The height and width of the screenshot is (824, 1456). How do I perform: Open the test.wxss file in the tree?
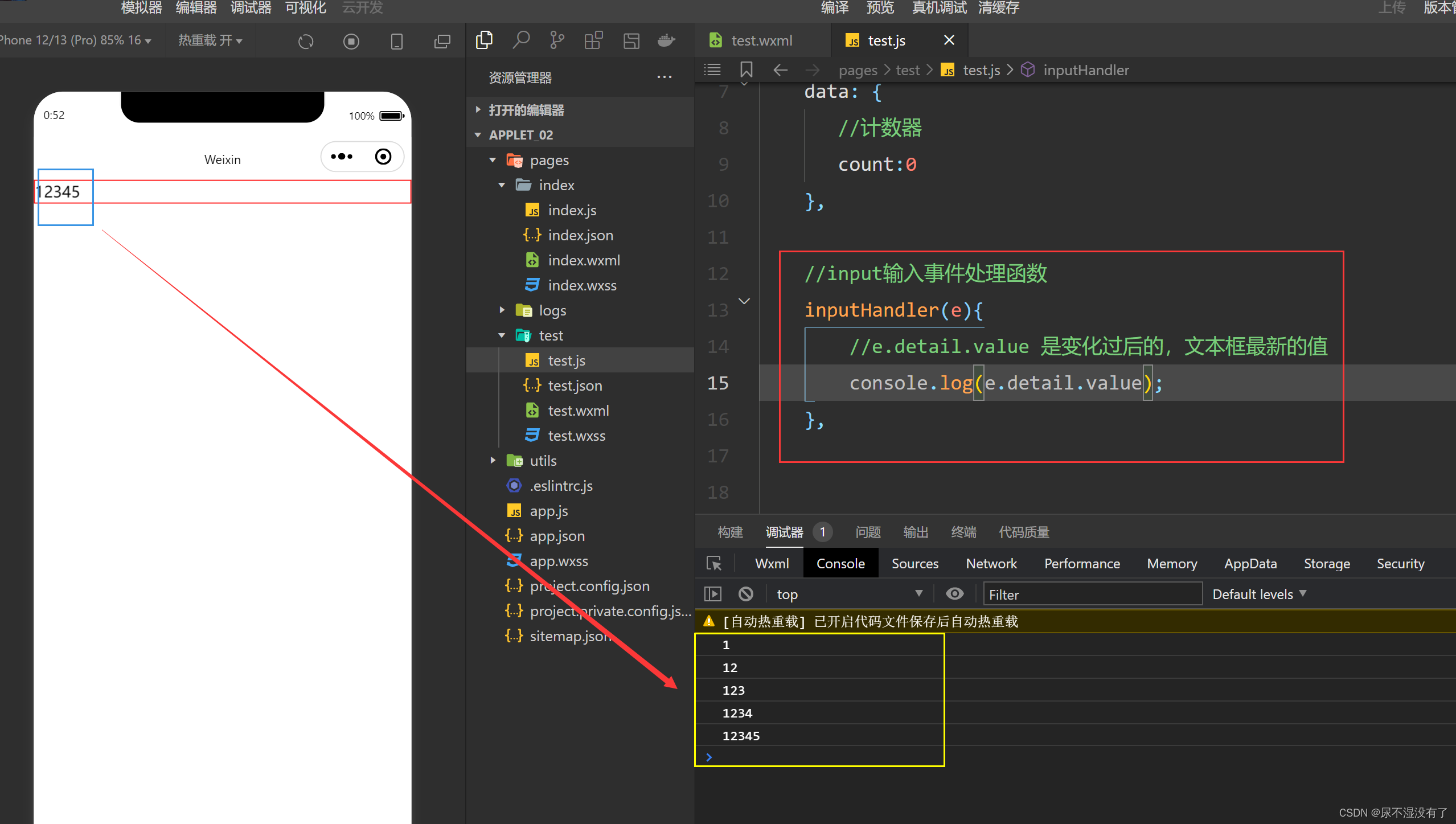tap(576, 436)
